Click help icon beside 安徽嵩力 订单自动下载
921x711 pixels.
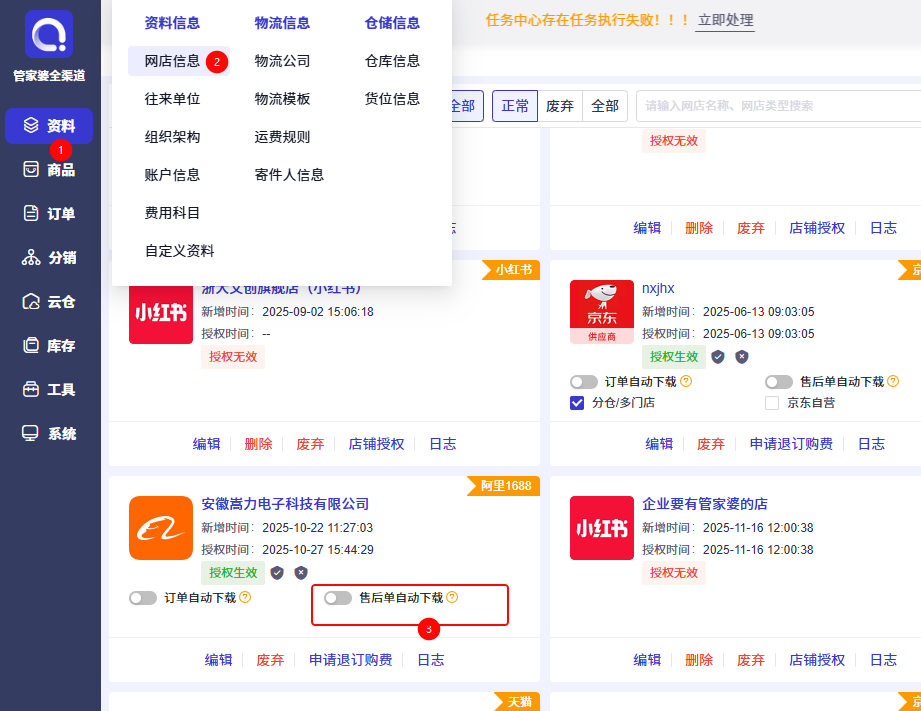point(246,597)
